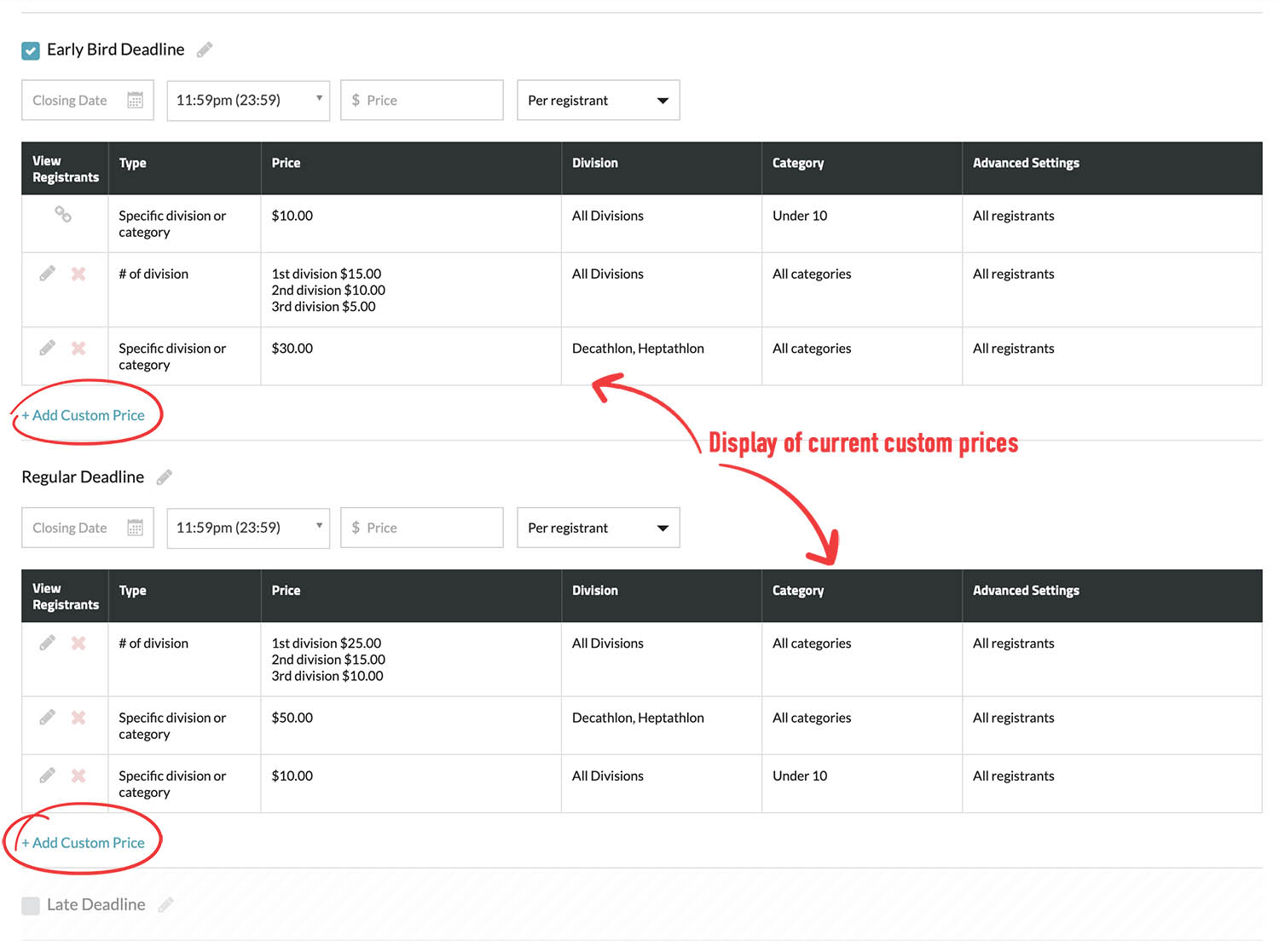Open Early Bird closing time dropdown
The image size is (1279, 952).
pos(247,101)
